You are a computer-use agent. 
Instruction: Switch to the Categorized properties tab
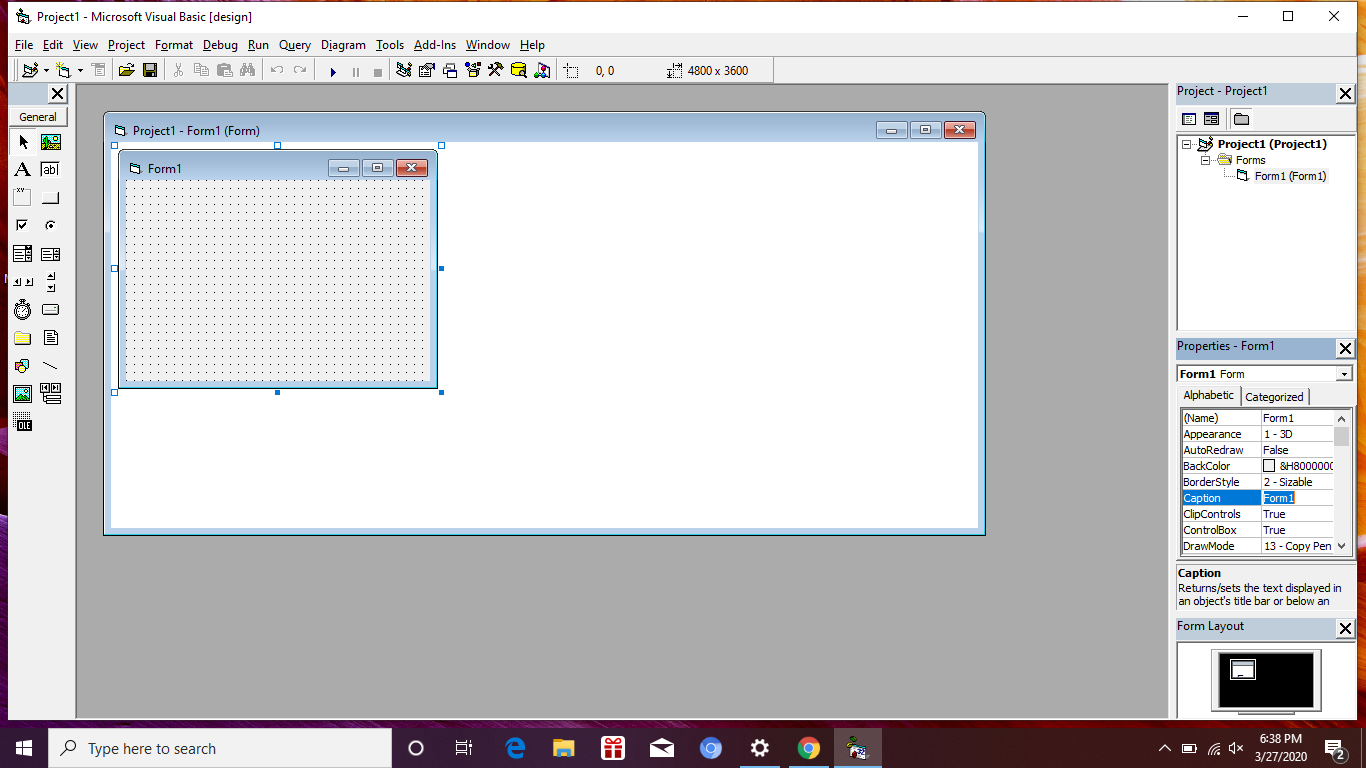1274,397
